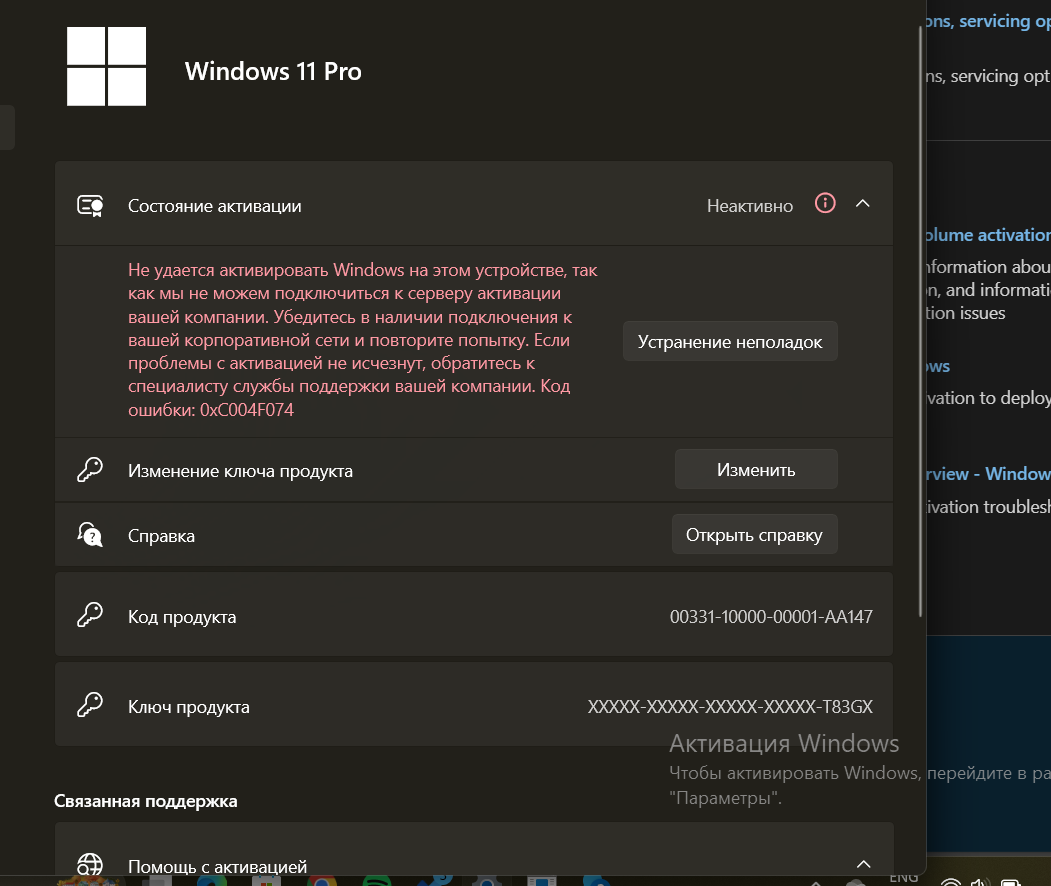Click the Изменение ключа продукта label
Viewport: 1051px width, 886px height.
coord(240,471)
